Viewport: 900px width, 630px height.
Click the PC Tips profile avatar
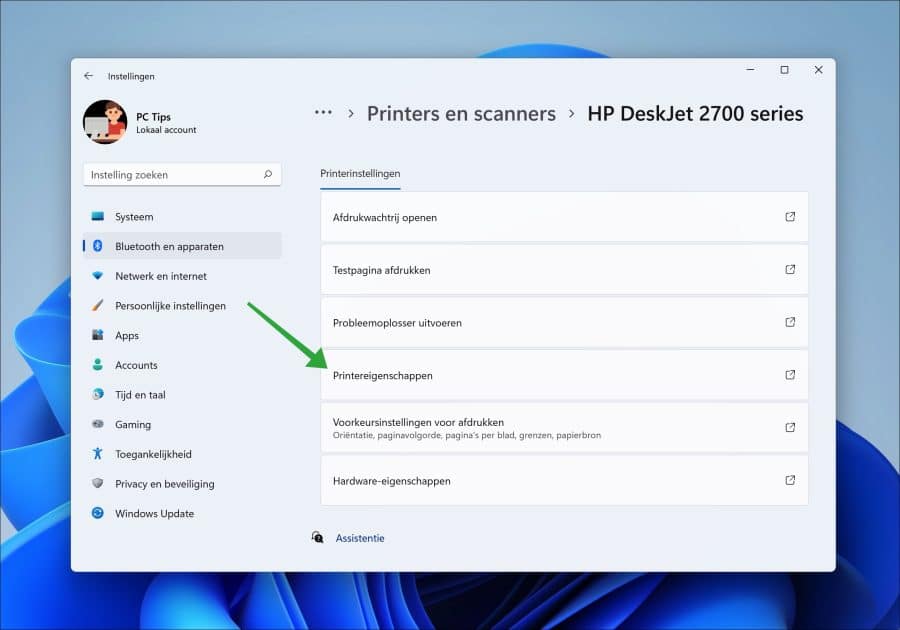tap(105, 122)
